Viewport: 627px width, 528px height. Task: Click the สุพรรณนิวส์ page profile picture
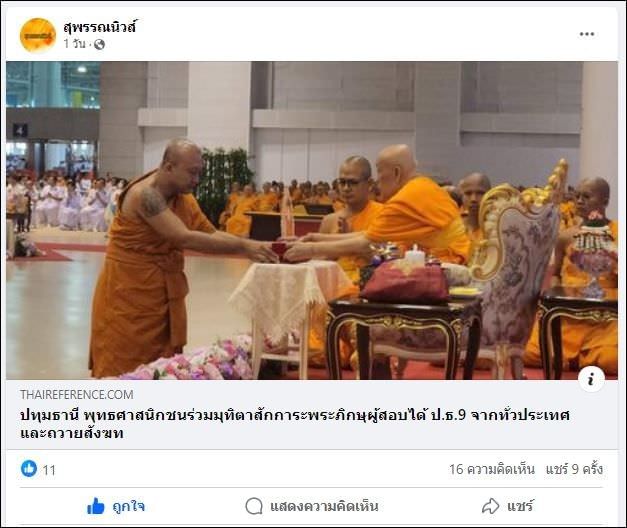(38, 35)
